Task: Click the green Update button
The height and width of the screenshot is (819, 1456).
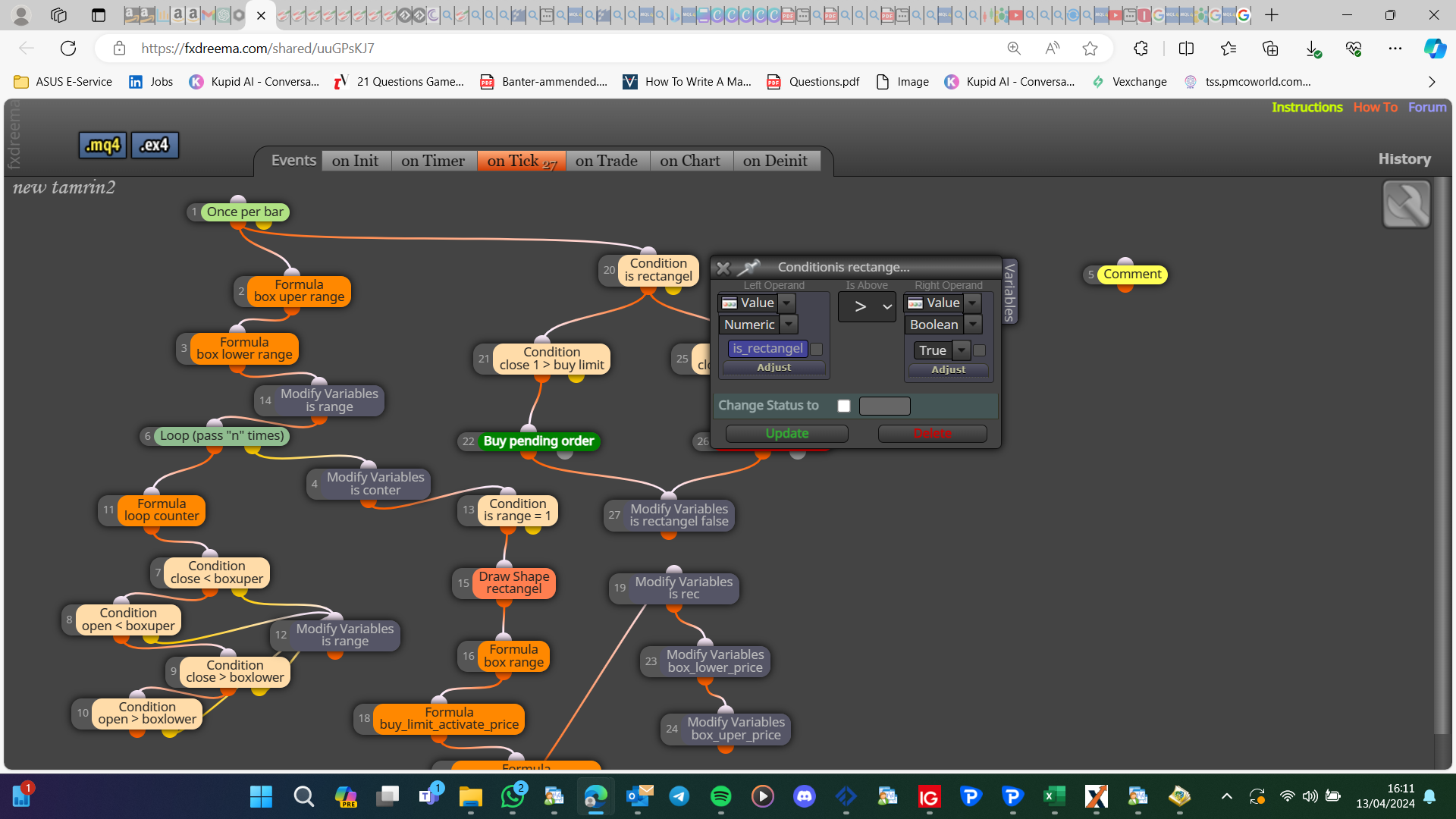Action: pos(786,434)
